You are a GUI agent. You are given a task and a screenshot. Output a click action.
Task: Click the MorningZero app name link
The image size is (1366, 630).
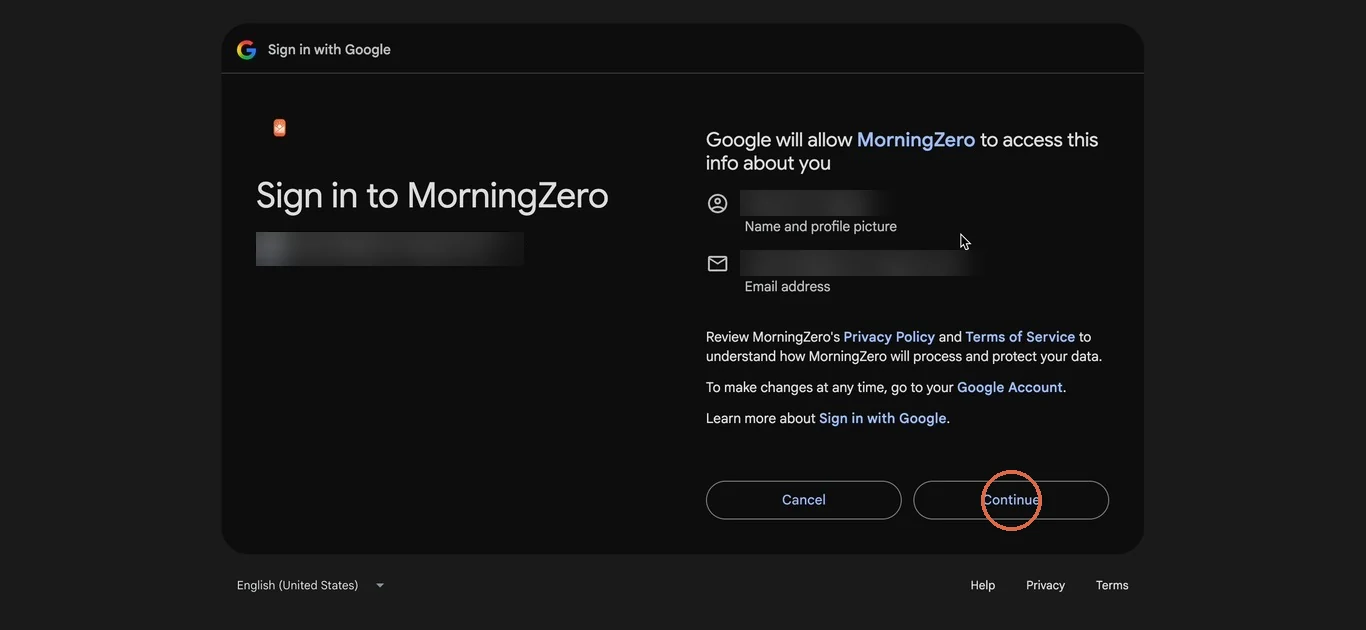916,140
